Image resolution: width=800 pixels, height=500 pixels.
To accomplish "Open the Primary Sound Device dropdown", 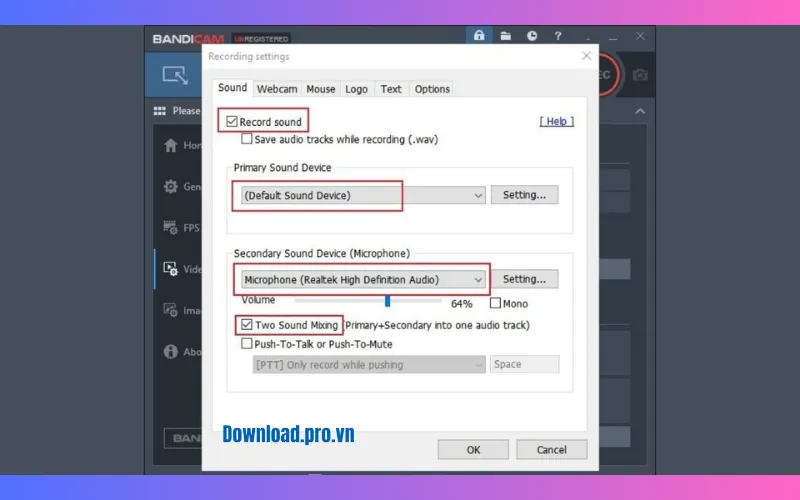I will tap(360, 196).
